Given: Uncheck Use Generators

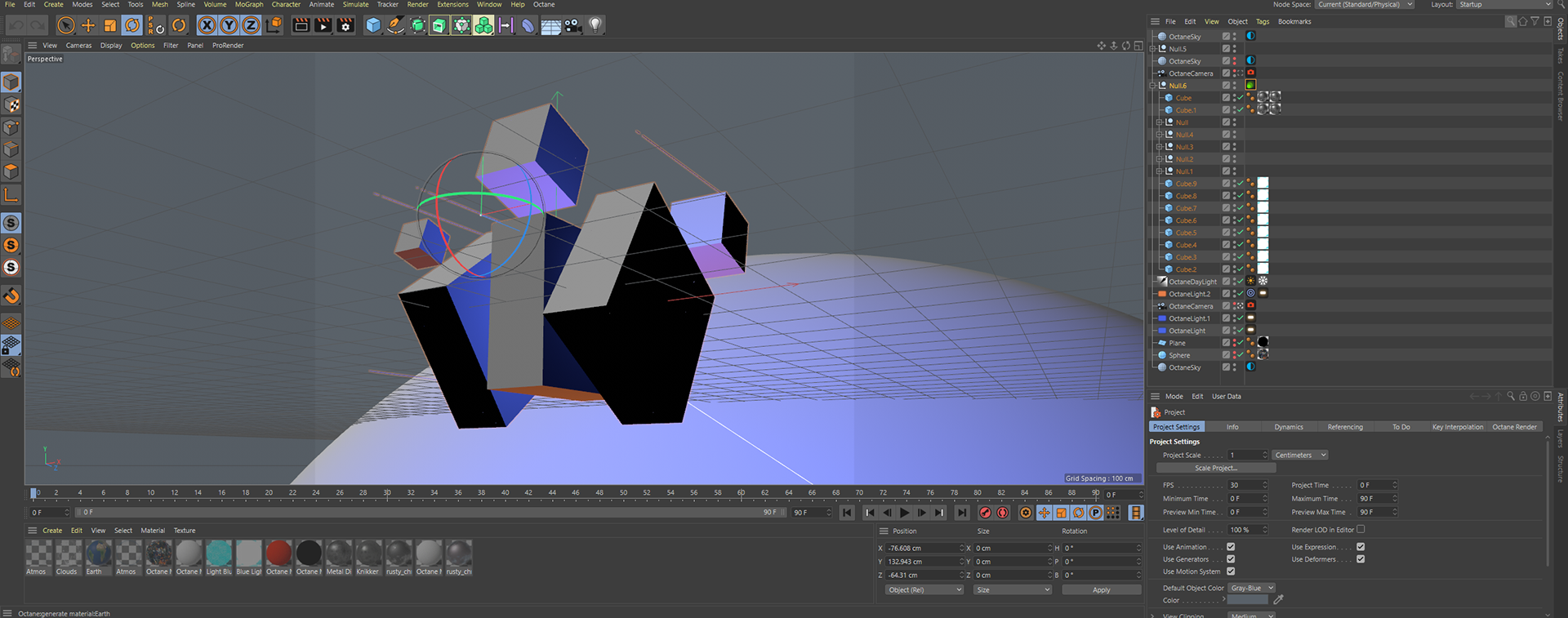Looking at the screenshot, I should point(1231,559).
